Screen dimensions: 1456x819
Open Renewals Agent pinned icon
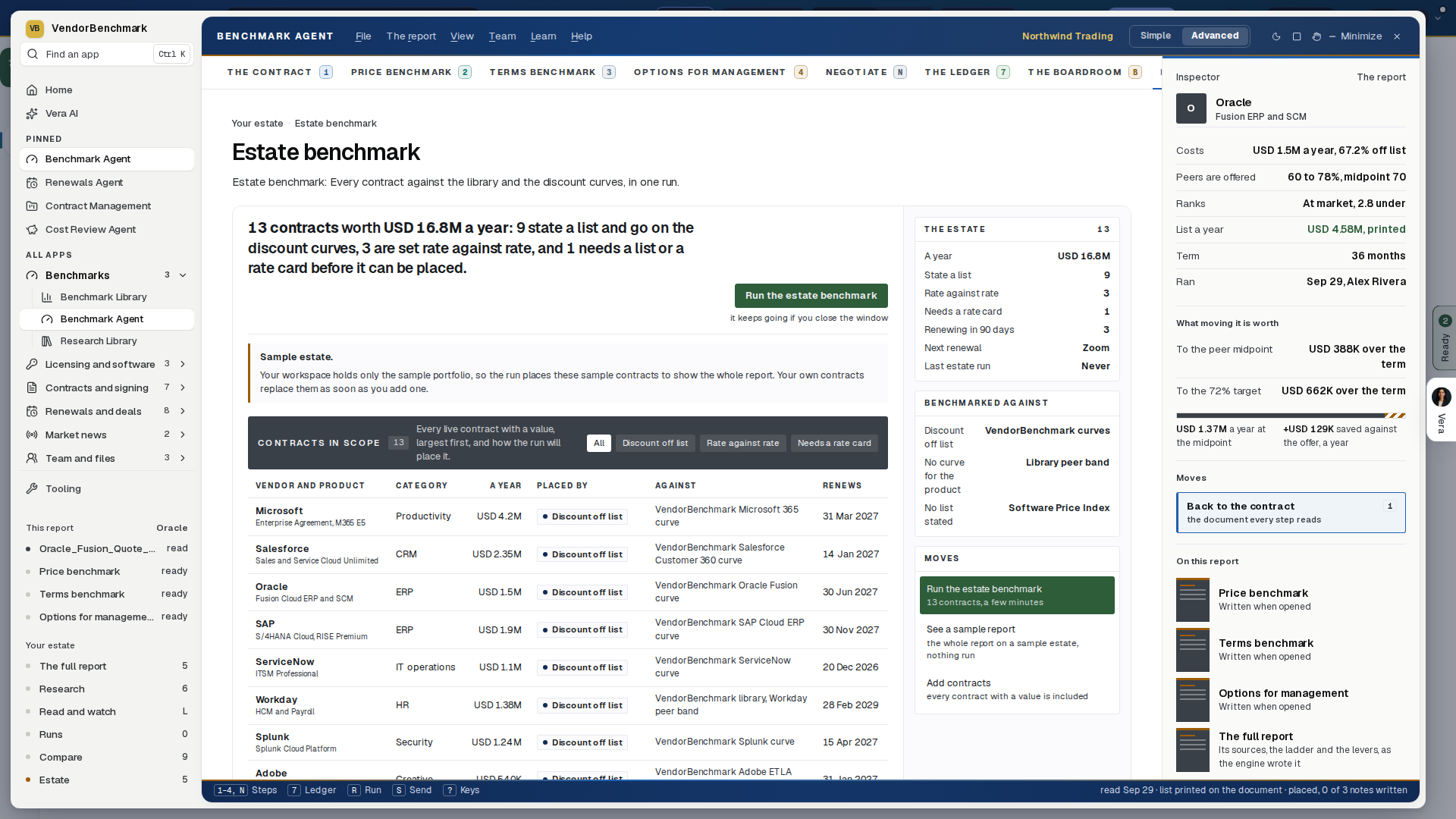[x=32, y=183]
